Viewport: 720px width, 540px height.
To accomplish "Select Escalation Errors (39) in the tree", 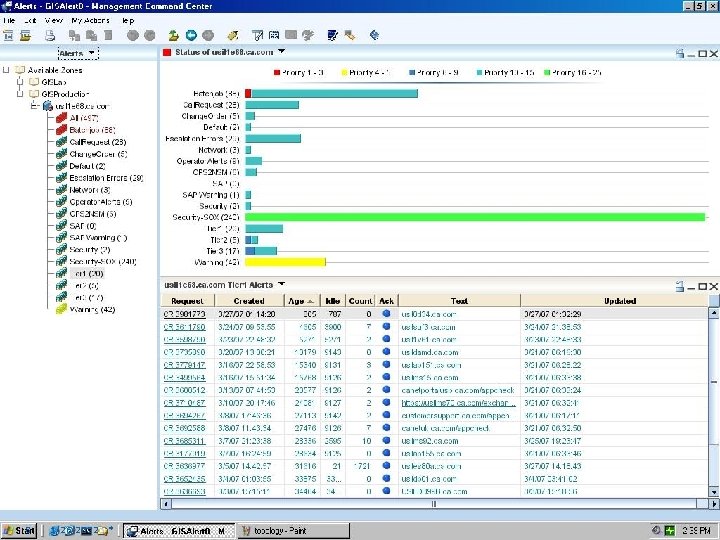I will [x=106, y=178].
